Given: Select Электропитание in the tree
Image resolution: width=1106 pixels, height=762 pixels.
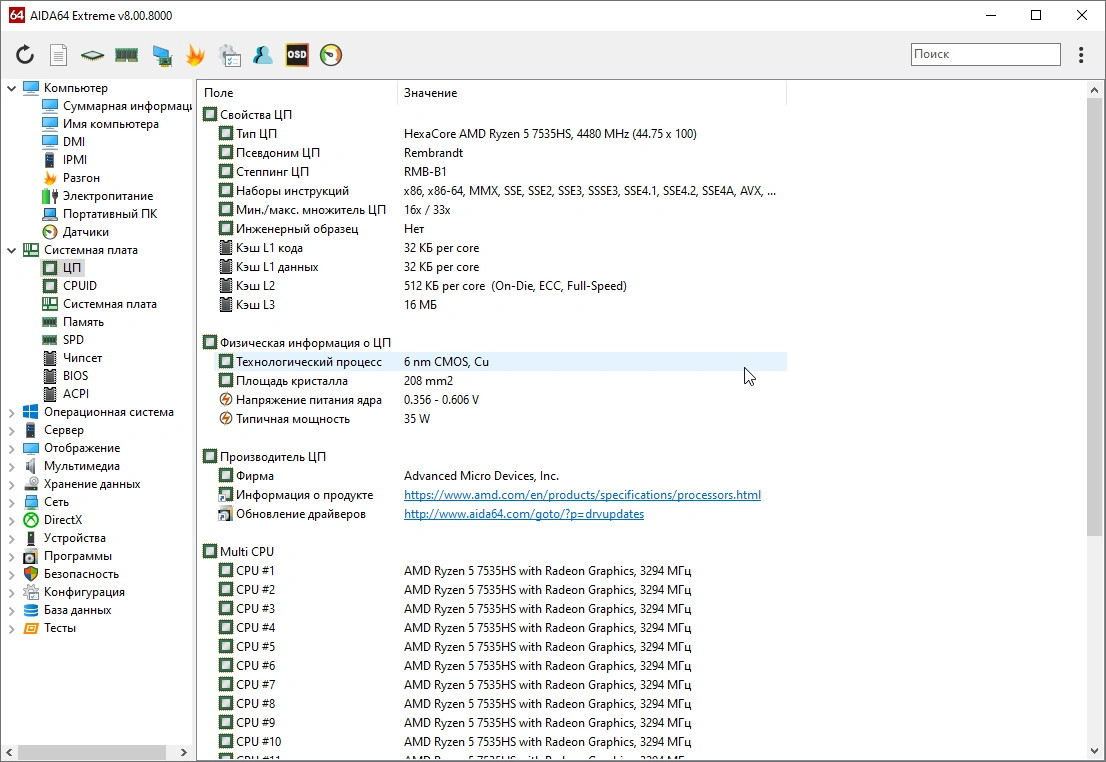Looking at the screenshot, I should 97,195.
